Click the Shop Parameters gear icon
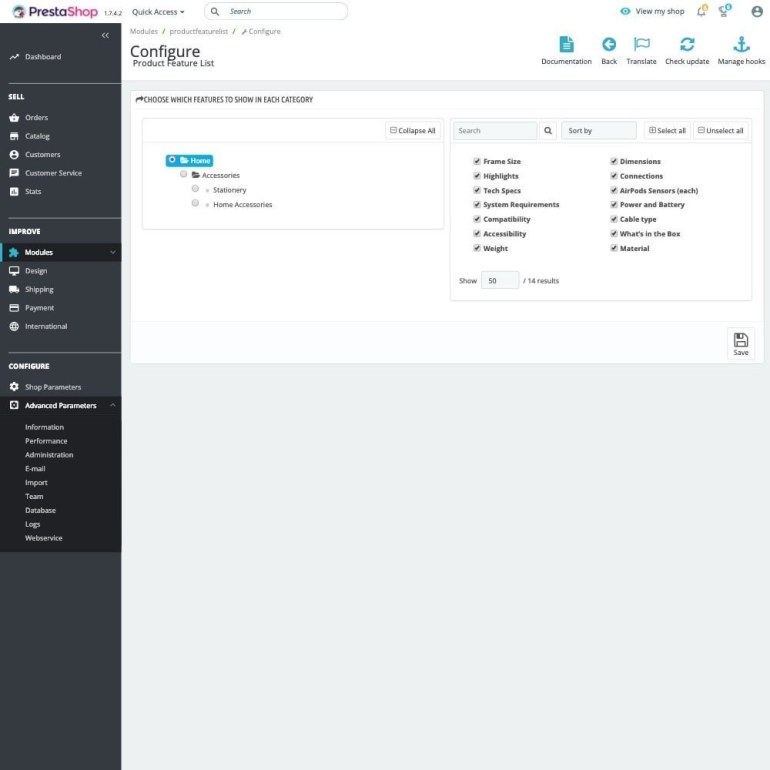Image resolution: width=770 pixels, height=770 pixels. tap(14, 387)
